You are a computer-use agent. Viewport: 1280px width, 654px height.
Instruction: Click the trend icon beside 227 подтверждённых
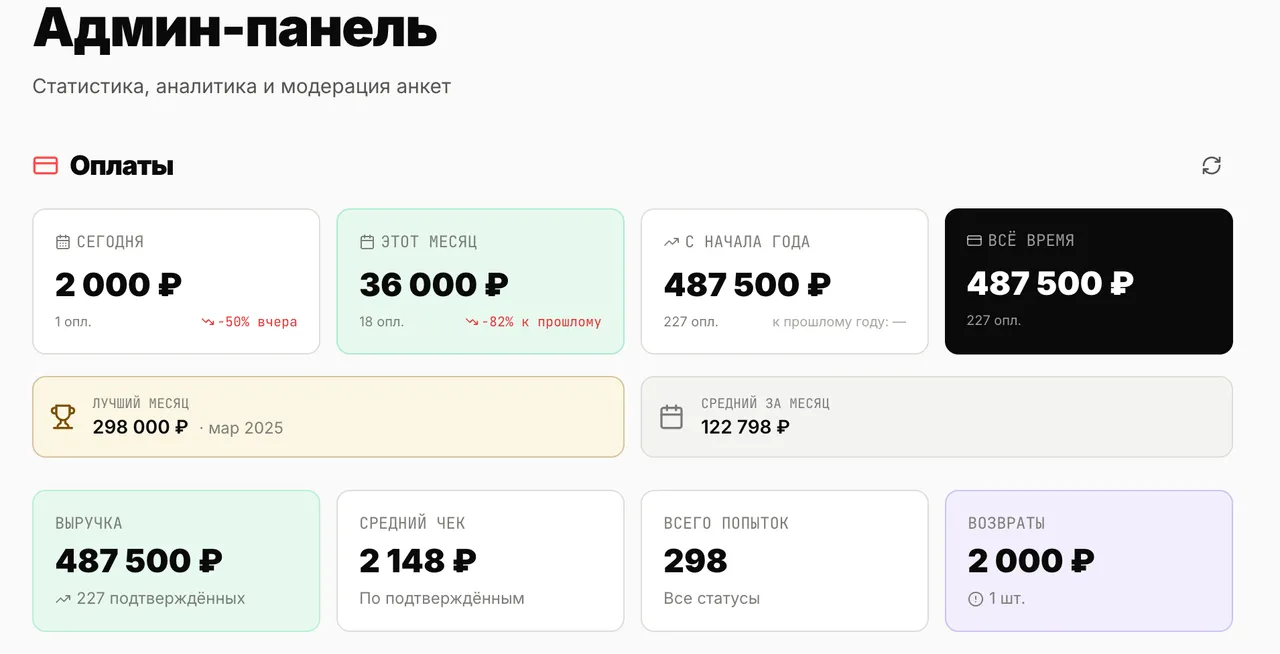click(63, 599)
